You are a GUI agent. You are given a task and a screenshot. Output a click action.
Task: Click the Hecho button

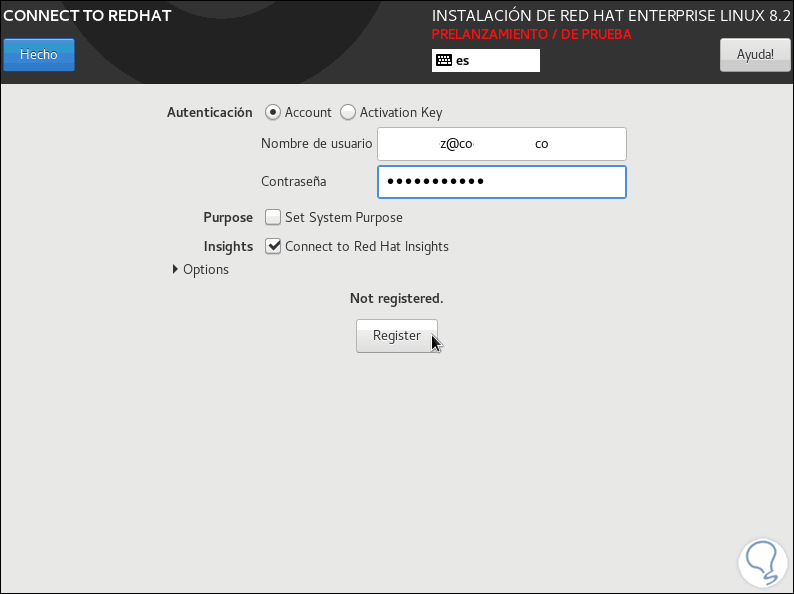pyautogui.click(x=39, y=55)
